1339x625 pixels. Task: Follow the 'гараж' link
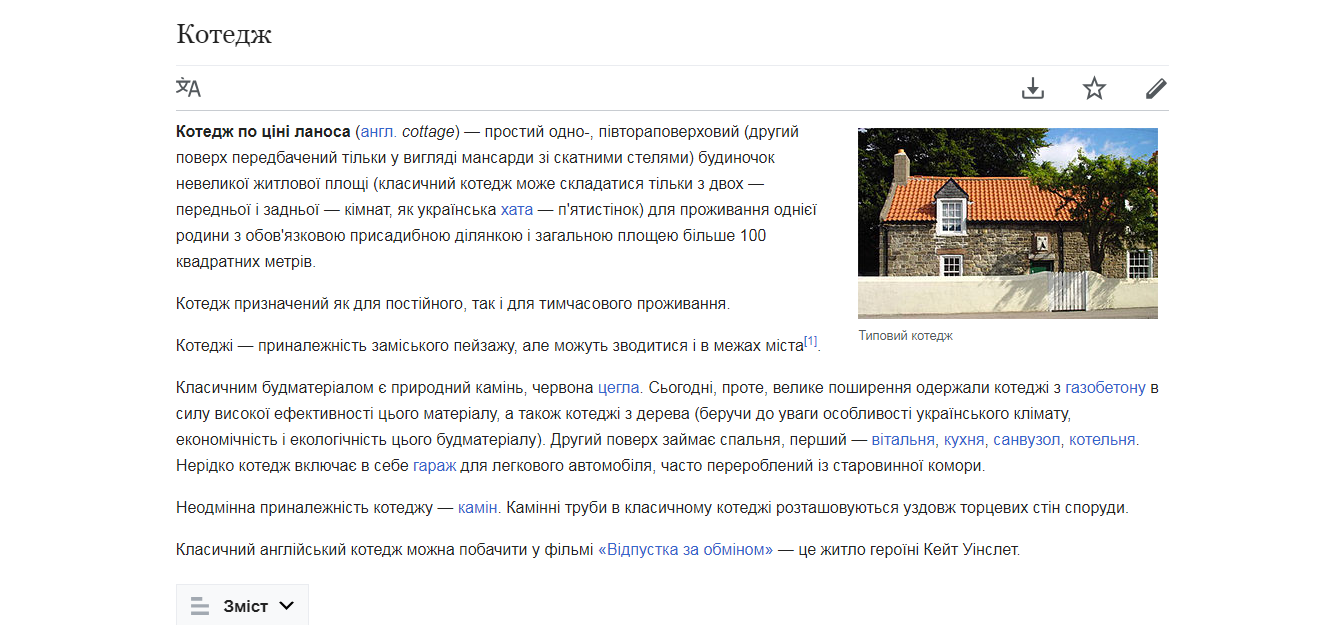(434, 466)
